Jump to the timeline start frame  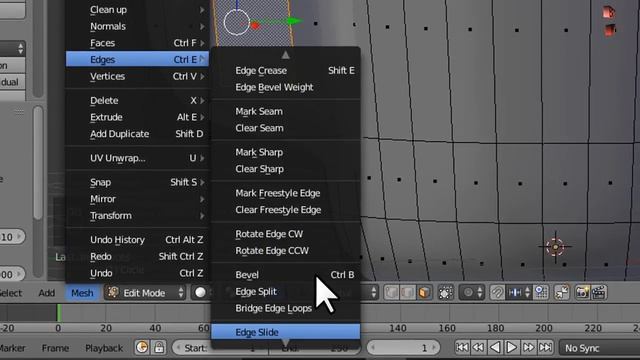[462, 348]
